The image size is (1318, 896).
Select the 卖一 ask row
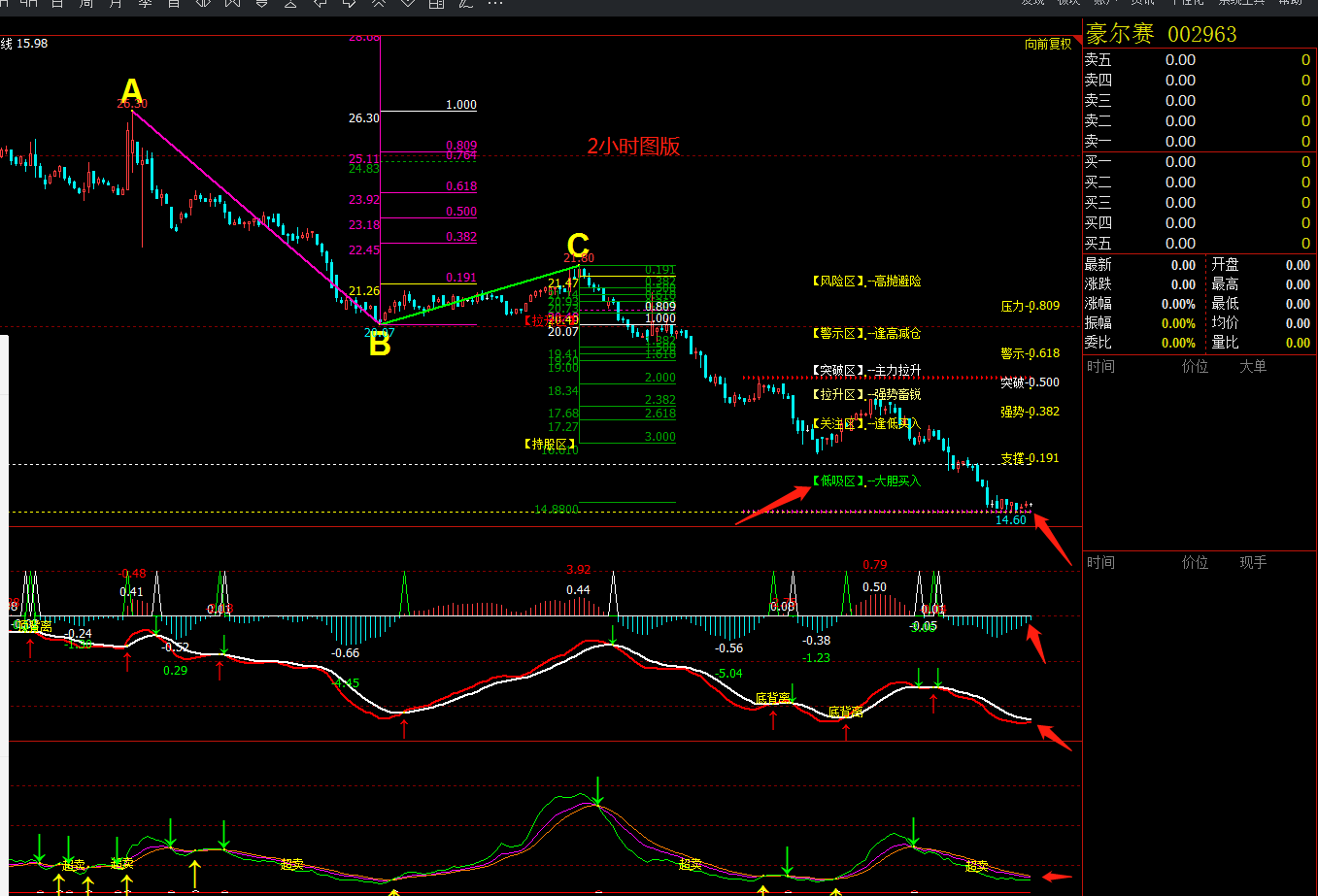(1200, 142)
